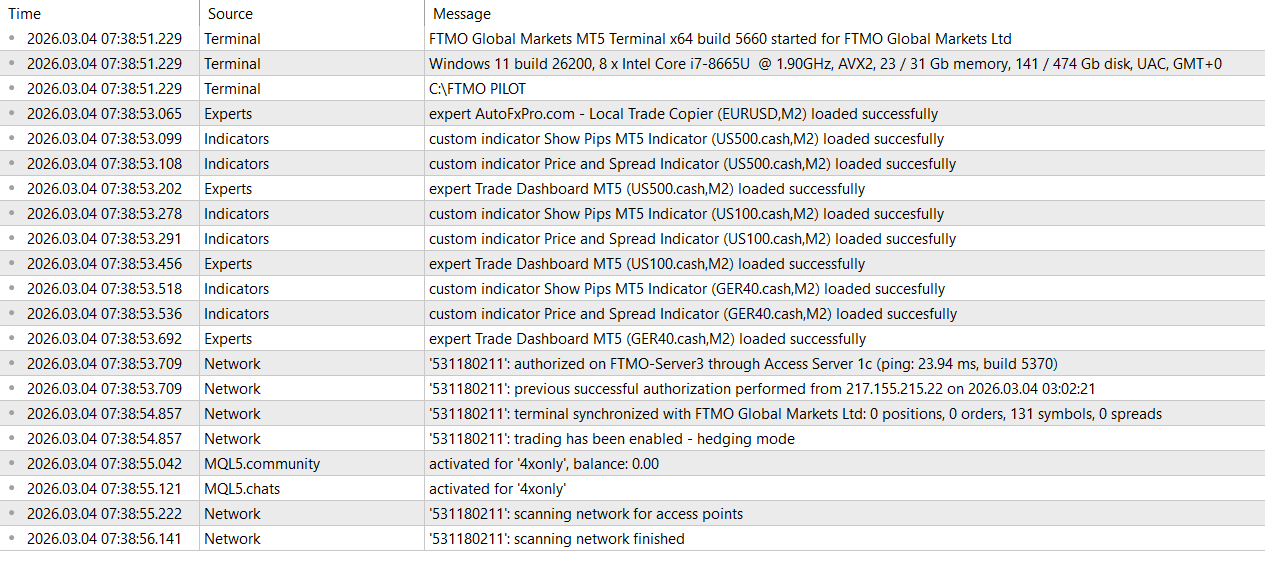Screen dimensions: 1265x578
Task: Select the Price and Spread US100.cash message
Action: coord(692,239)
